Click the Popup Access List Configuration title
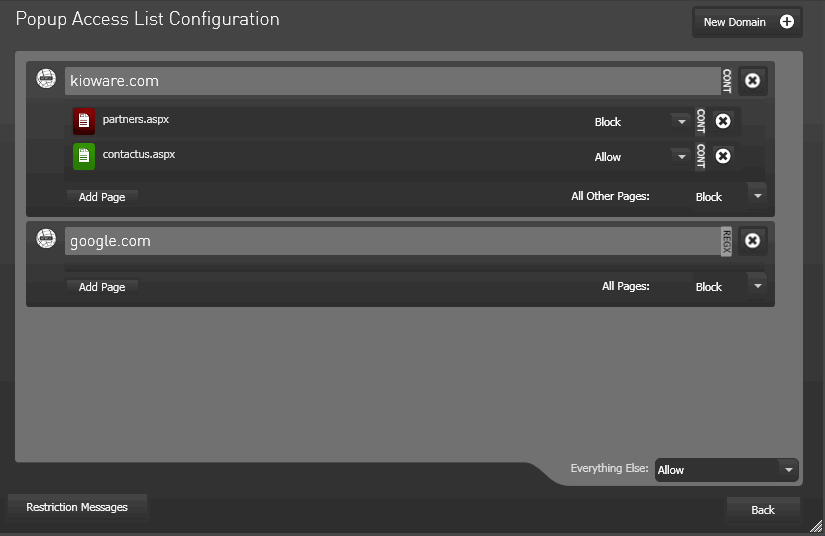The height and width of the screenshot is (536, 825). [x=147, y=19]
